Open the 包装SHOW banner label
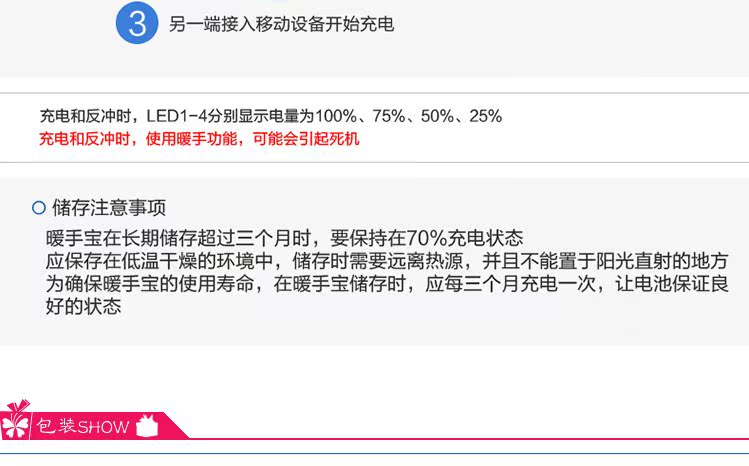749x466 pixels. coord(84,426)
